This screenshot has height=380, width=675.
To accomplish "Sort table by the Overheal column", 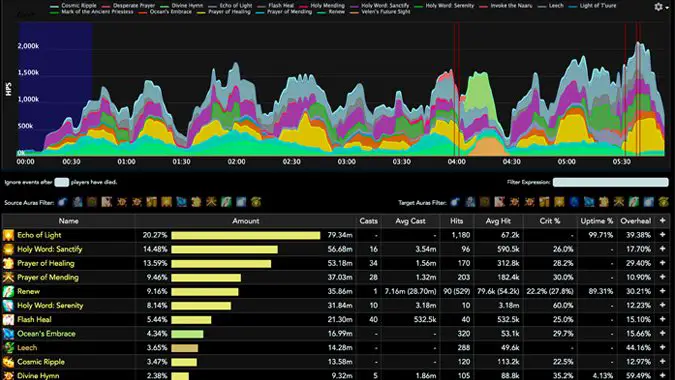I will pyautogui.click(x=635, y=221).
